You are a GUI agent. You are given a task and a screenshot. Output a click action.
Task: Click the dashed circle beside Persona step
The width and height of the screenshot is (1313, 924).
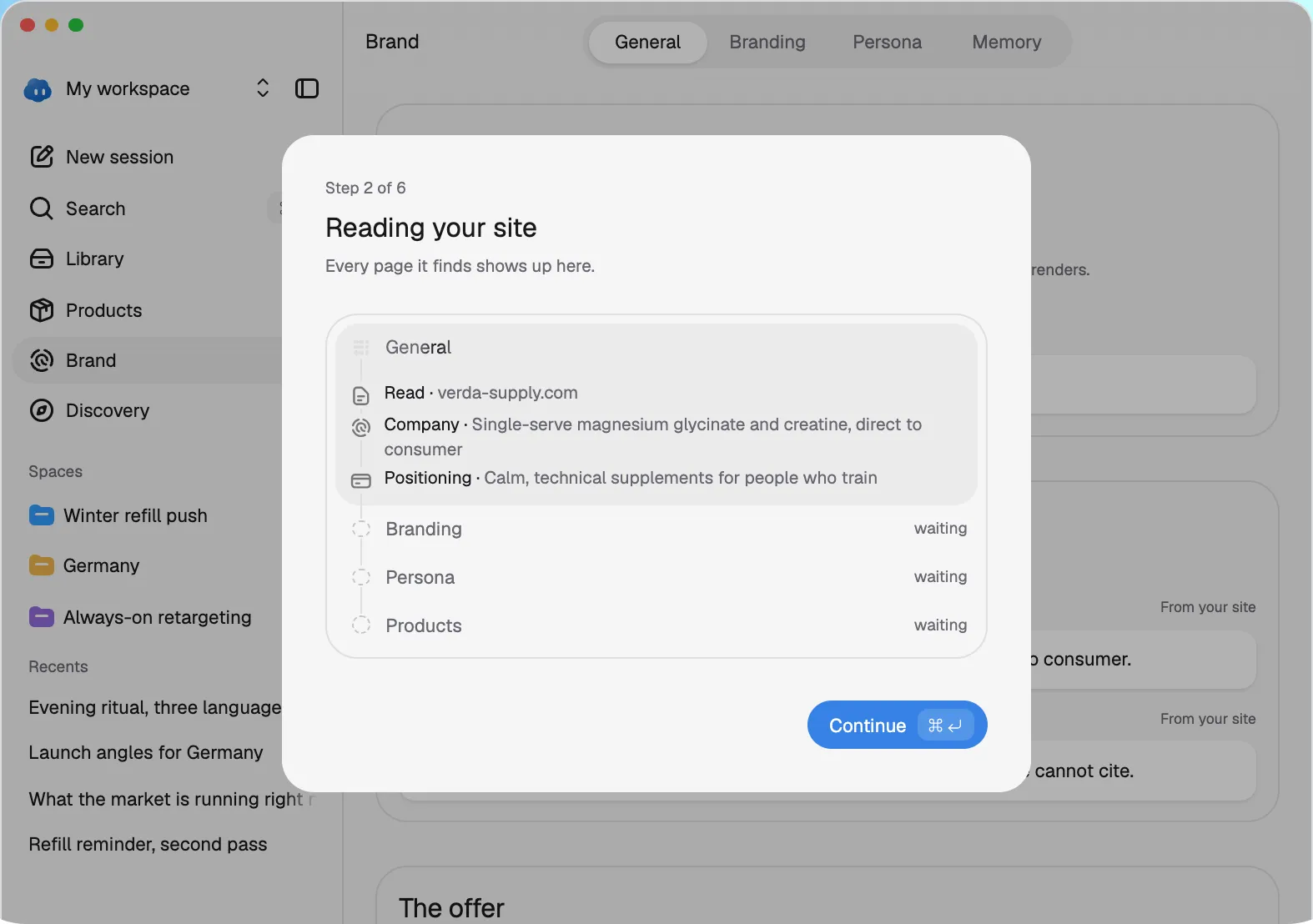point(361,577)
